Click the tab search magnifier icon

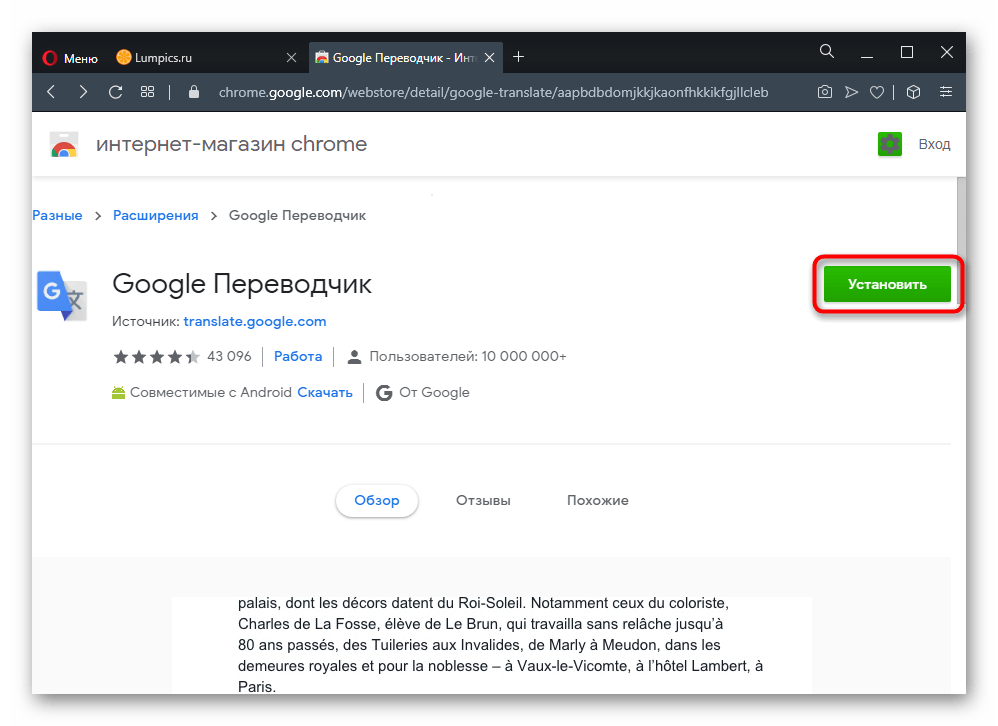point(827,52)
